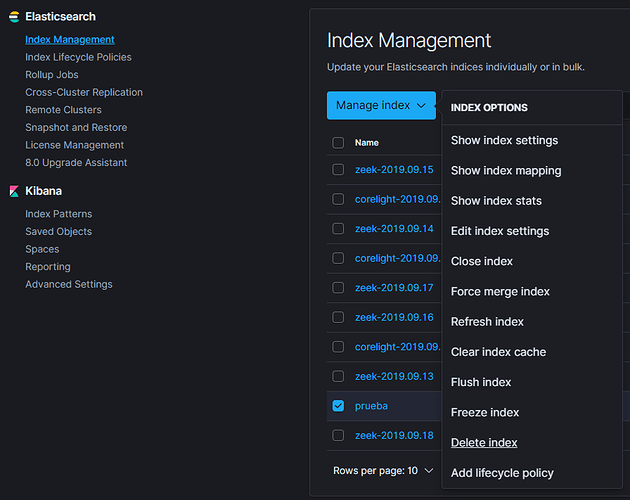The width and height of the screenshot is (630, 500).
Task: Pick Add lifecycle policy menu entry
Action: (502, 472)
